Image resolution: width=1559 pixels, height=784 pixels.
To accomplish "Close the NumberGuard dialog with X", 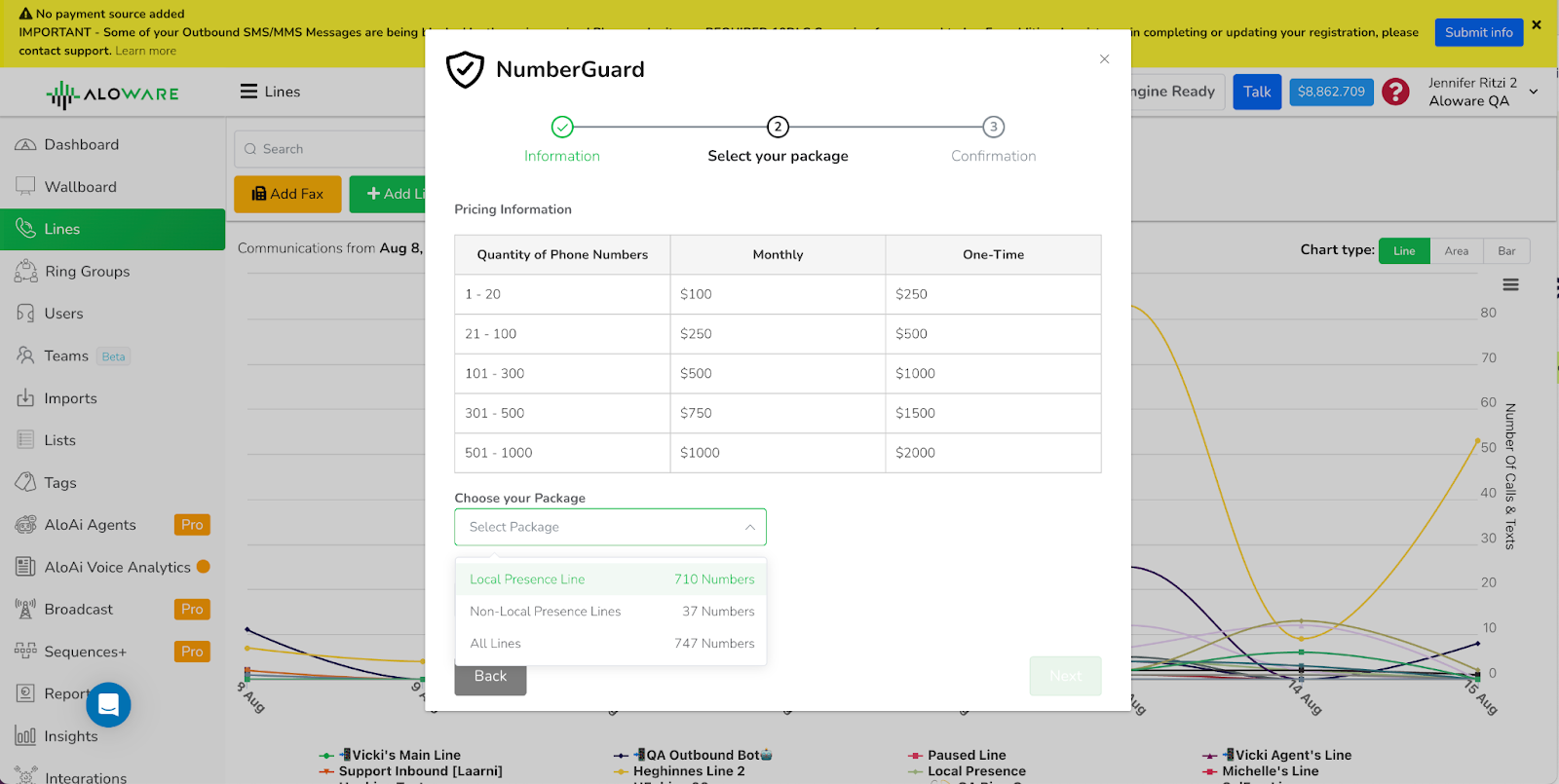I will point(1104,59).
